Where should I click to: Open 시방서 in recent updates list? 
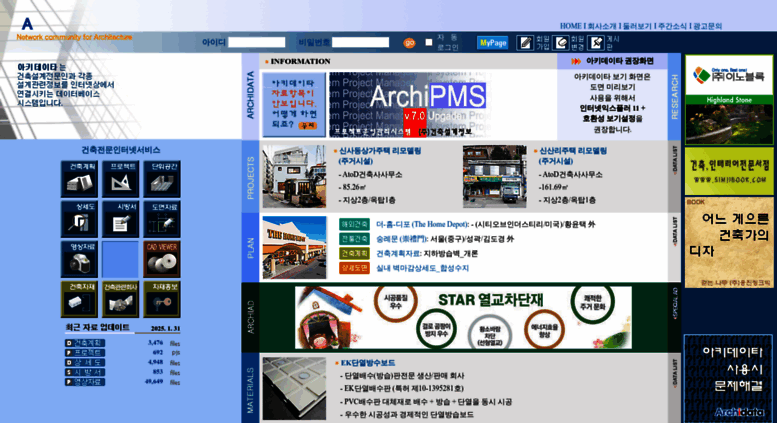85,372
